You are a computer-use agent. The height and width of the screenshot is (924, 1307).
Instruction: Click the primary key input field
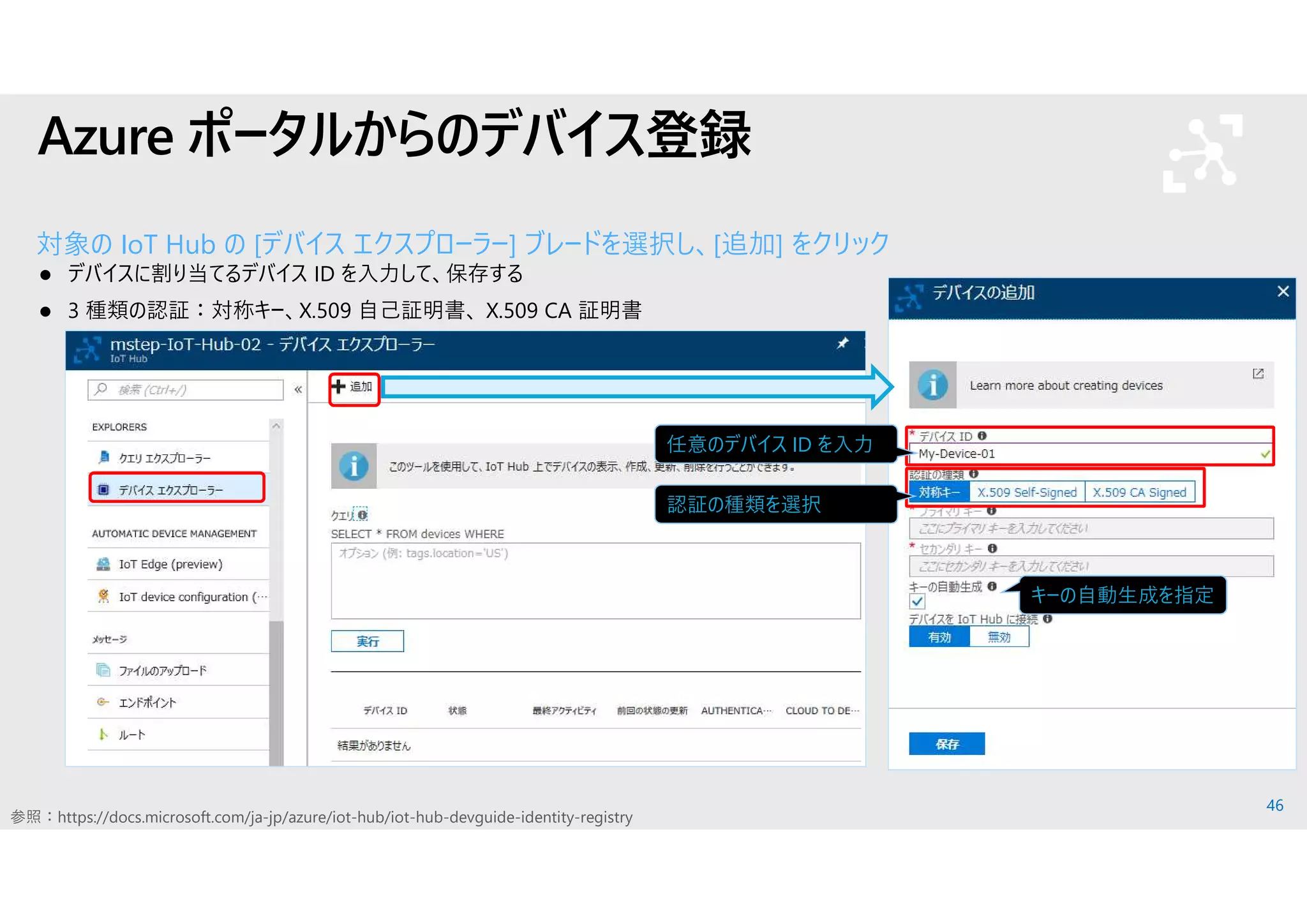(x=1091, y=528)
